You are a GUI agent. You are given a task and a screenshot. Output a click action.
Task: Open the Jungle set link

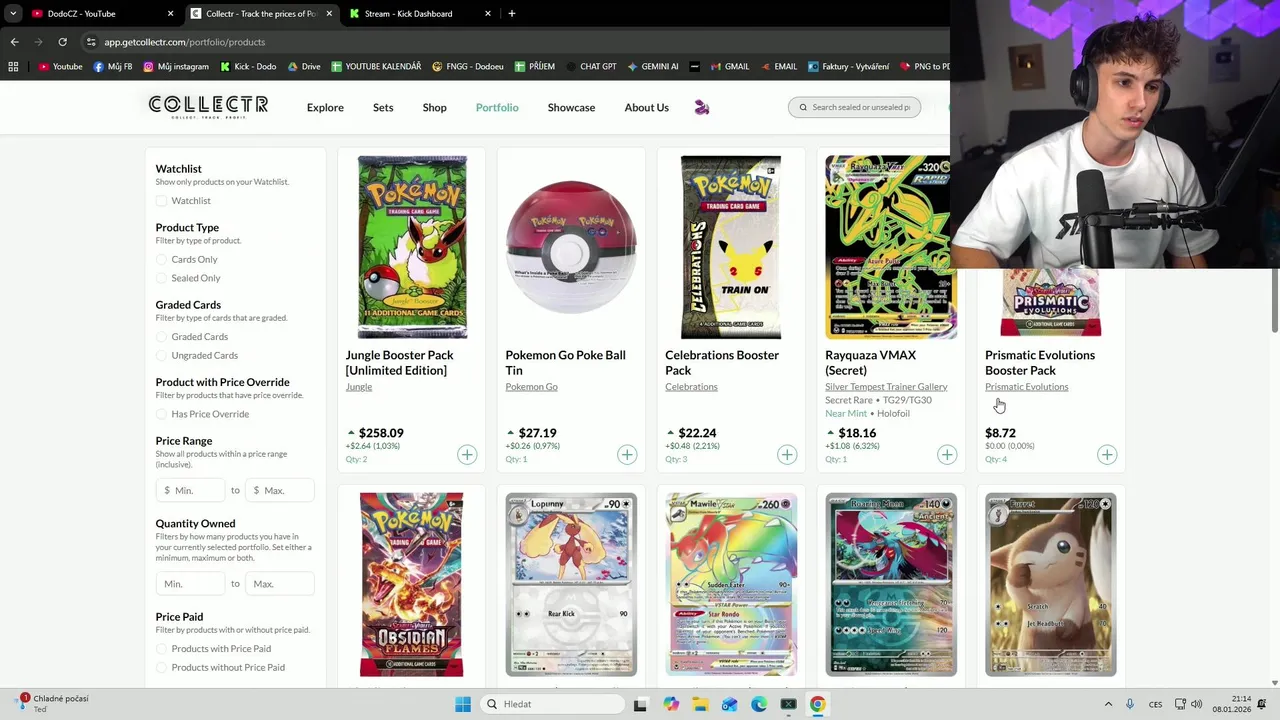tap(358, 387)
